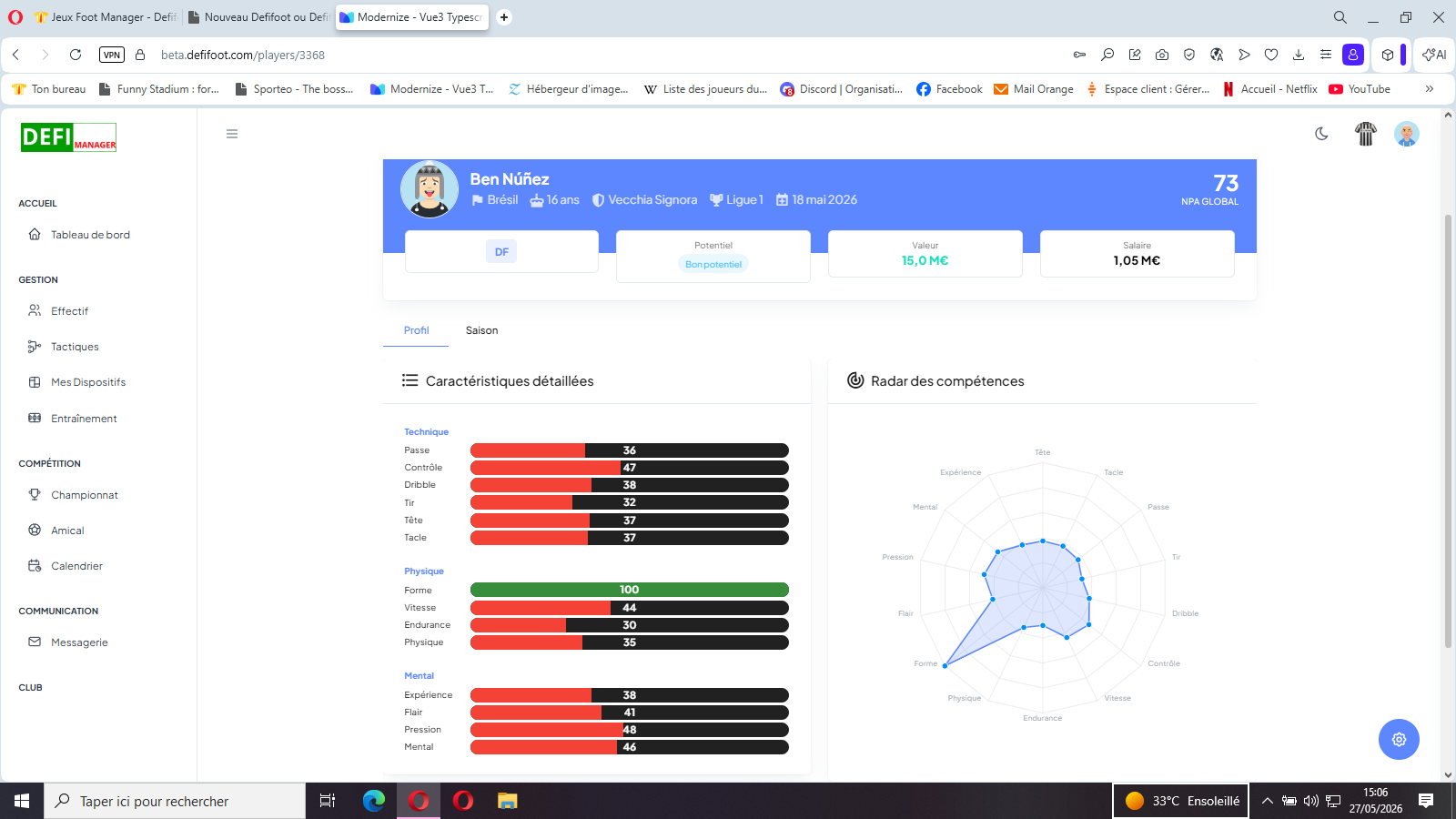Open File Explorer from taskbar
Screen dimensions: 1456x819
507,801
